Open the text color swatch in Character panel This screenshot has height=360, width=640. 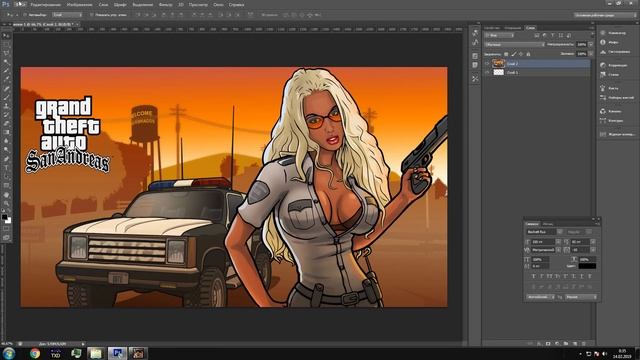point(587,266)
